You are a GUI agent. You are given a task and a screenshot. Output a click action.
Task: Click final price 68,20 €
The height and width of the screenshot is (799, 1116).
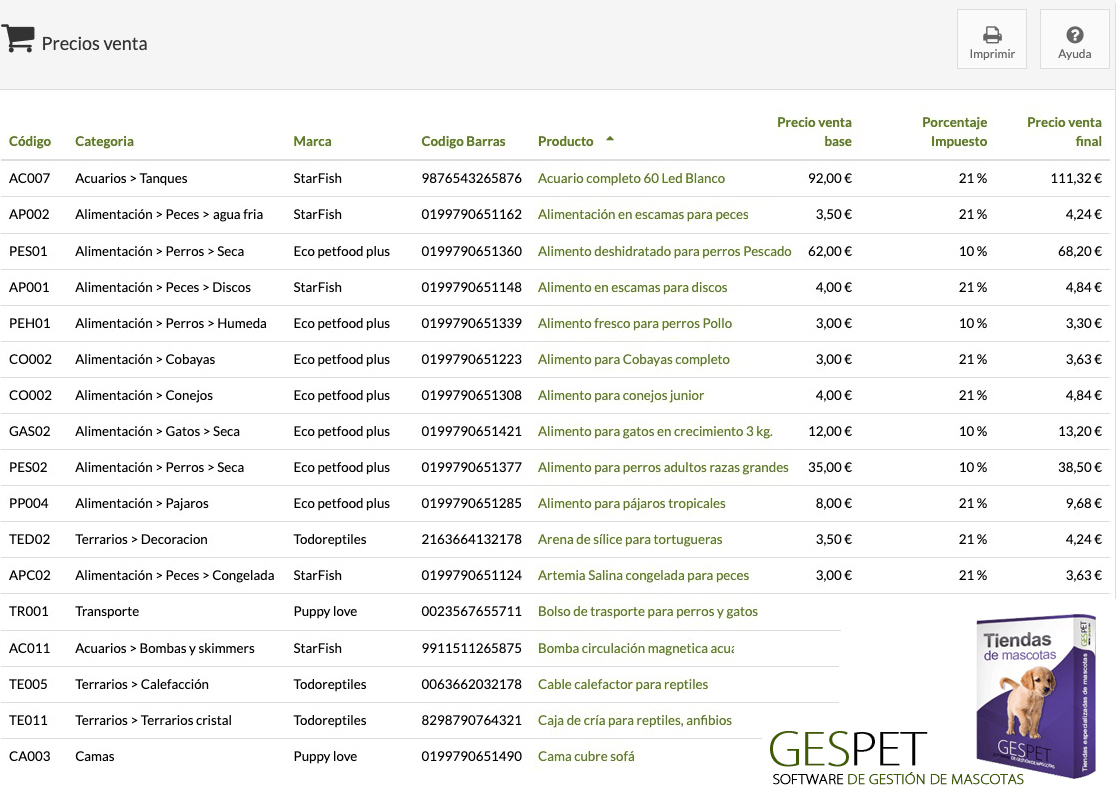coord(1080,251)
